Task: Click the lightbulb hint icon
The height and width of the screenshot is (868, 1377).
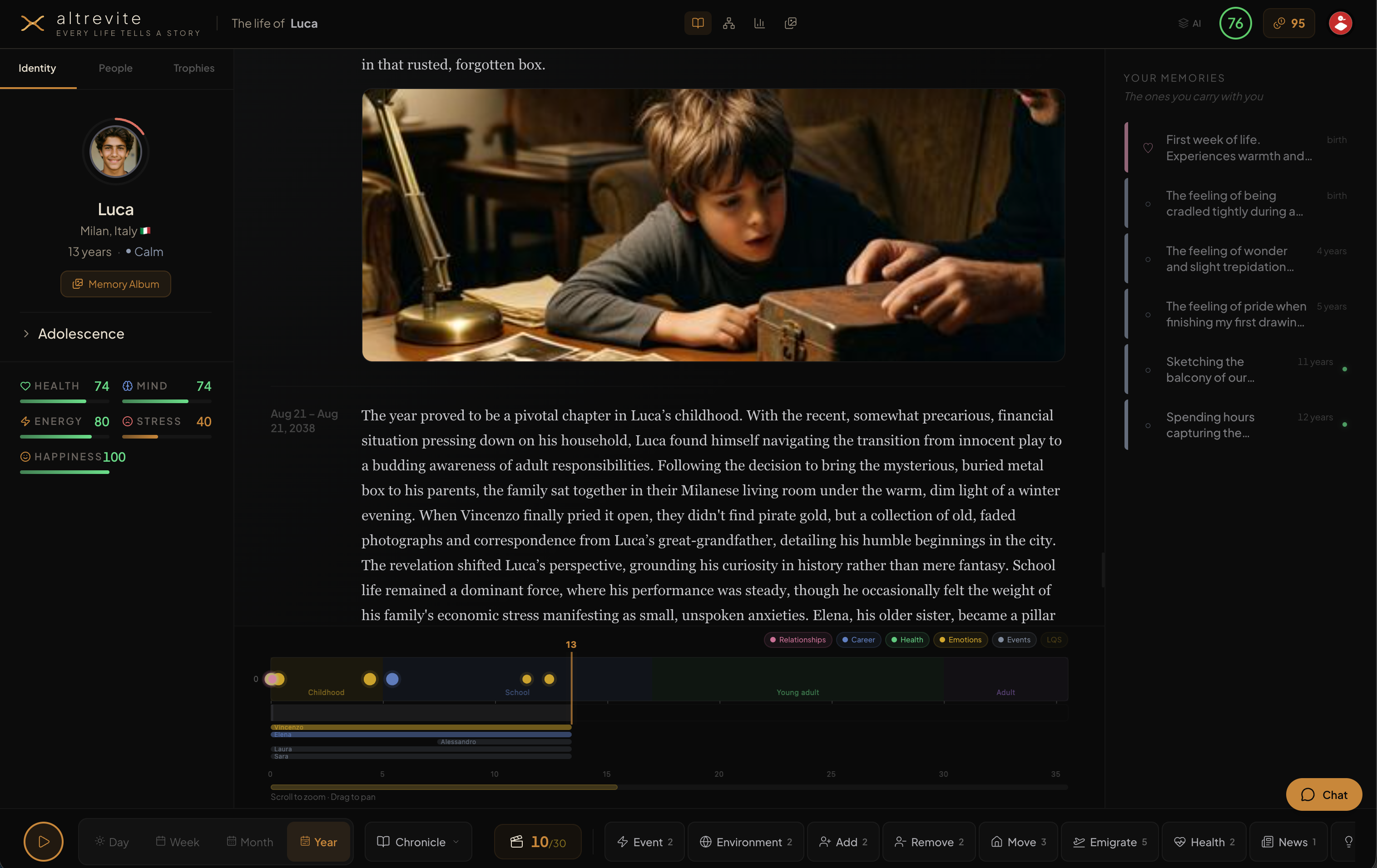Action: (1348, 841)
